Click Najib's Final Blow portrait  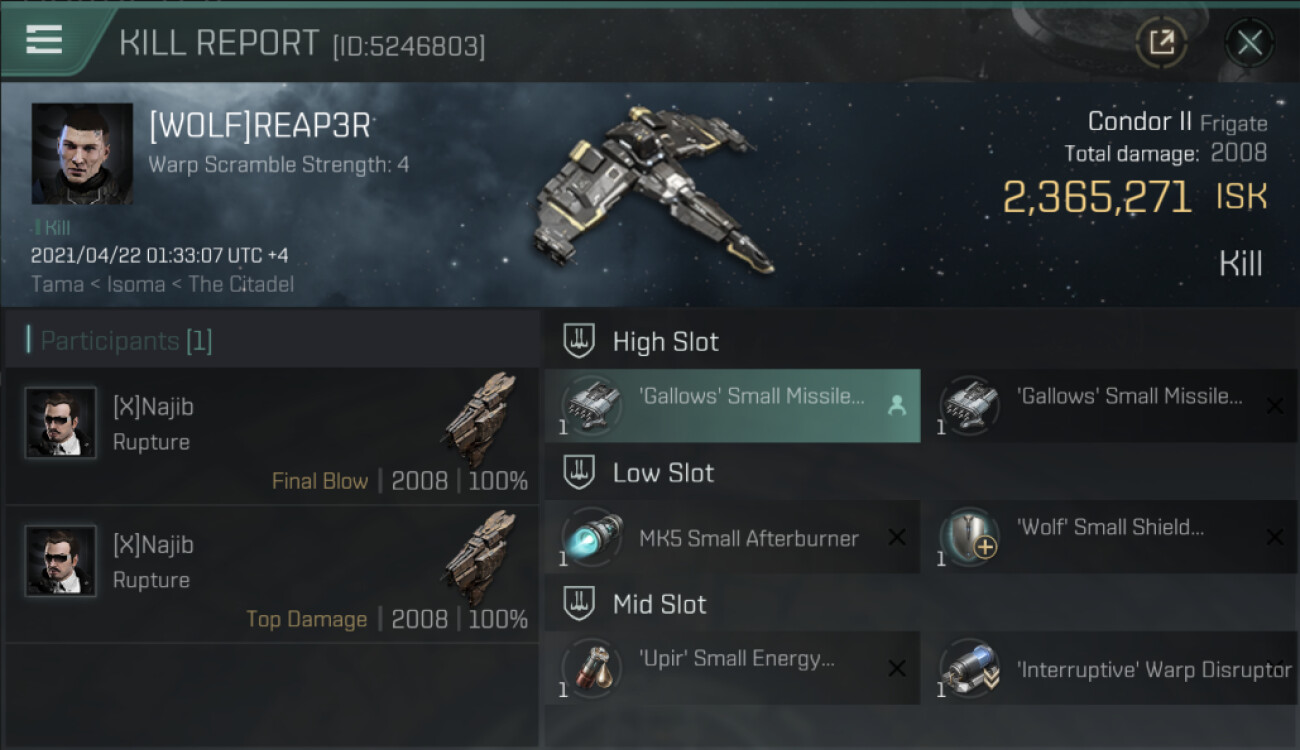pos(61,423)
